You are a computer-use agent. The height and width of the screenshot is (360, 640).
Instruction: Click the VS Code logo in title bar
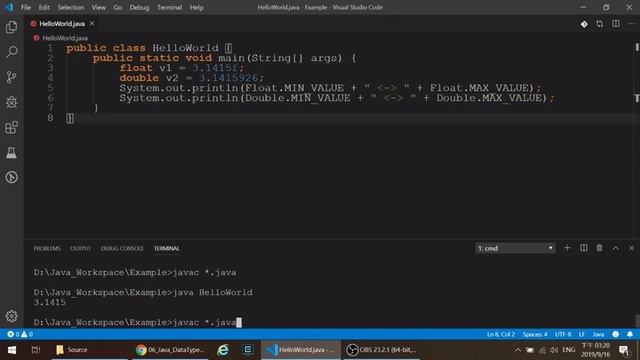click(x=9, y=7)
